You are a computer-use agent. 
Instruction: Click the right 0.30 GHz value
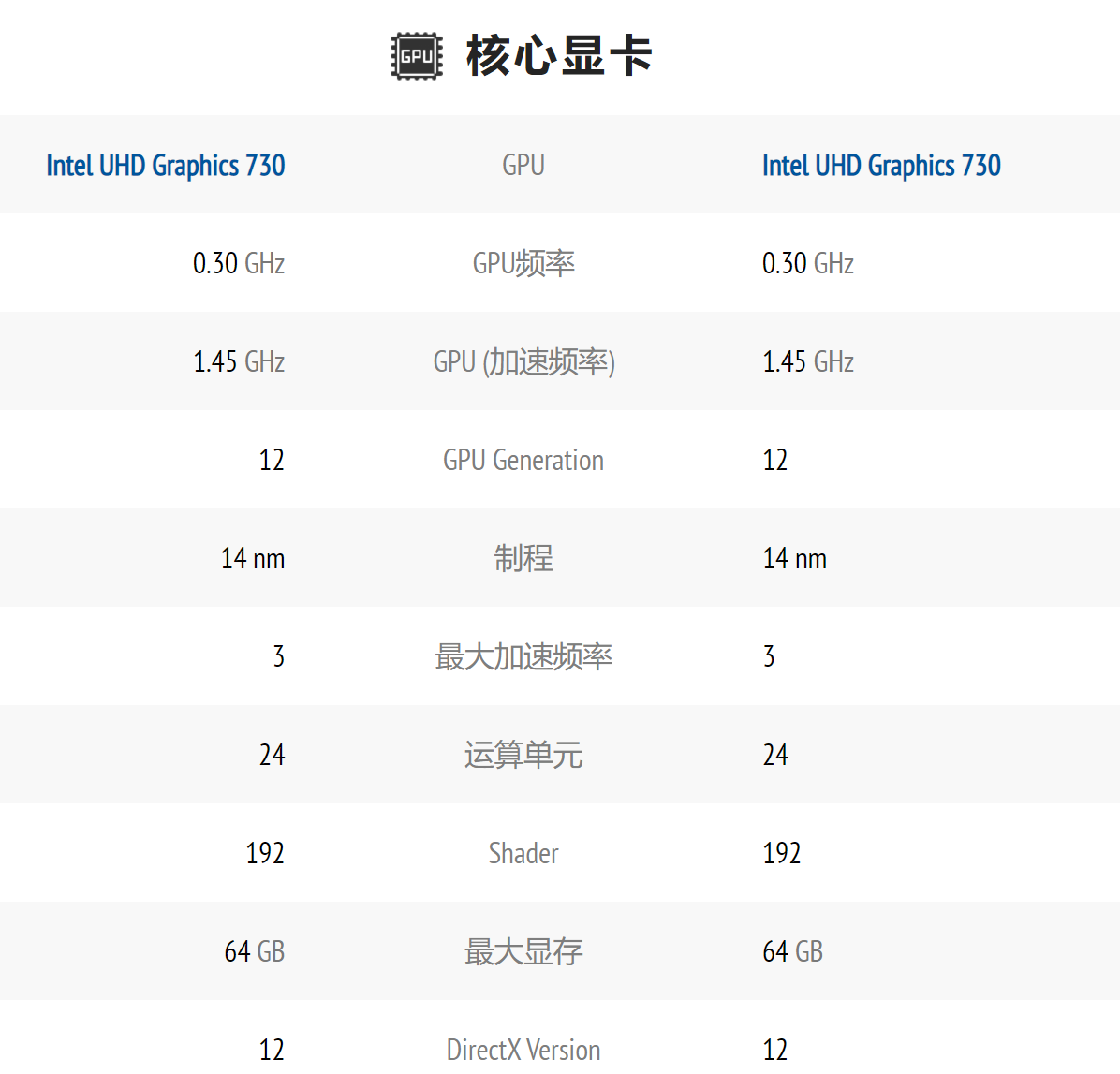coord(808,263)
